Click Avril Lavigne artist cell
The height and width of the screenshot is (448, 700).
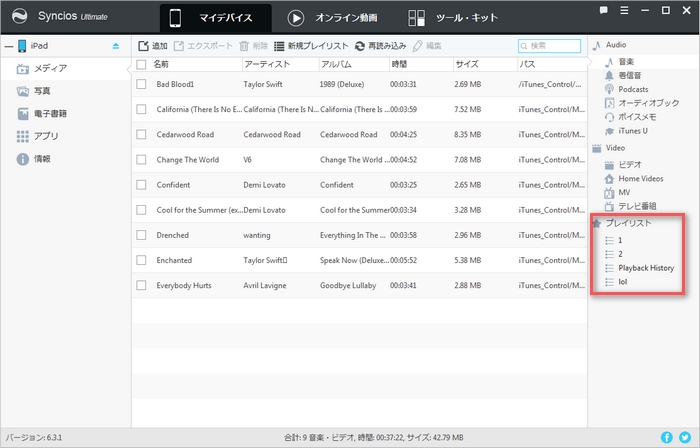pos(265,285)
